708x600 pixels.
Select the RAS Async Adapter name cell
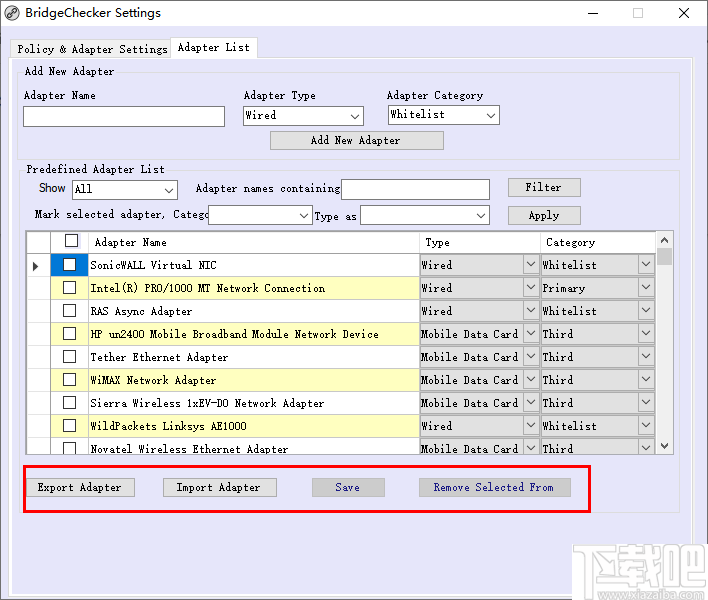(253, 311)
